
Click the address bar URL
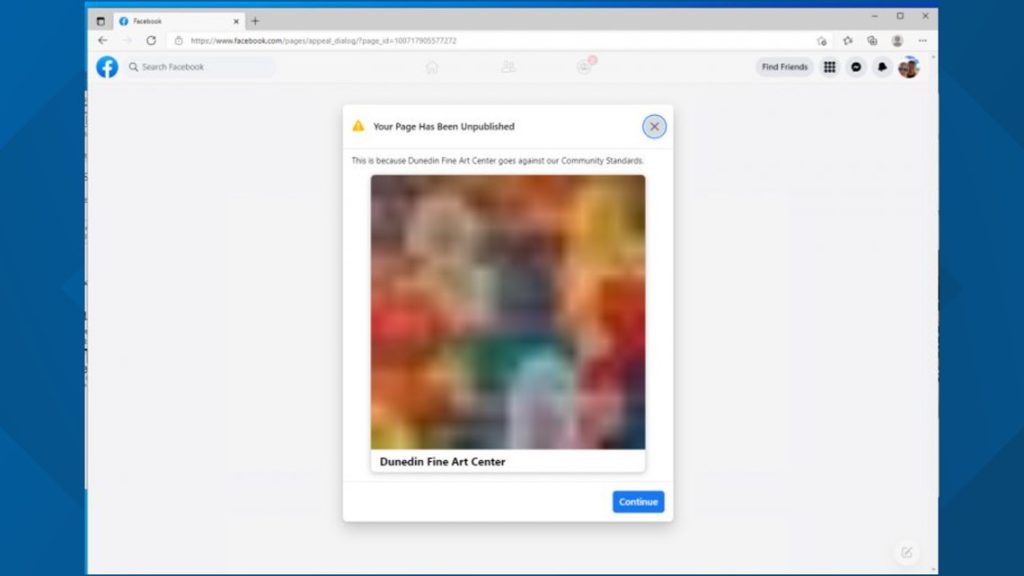pos(323,40)
